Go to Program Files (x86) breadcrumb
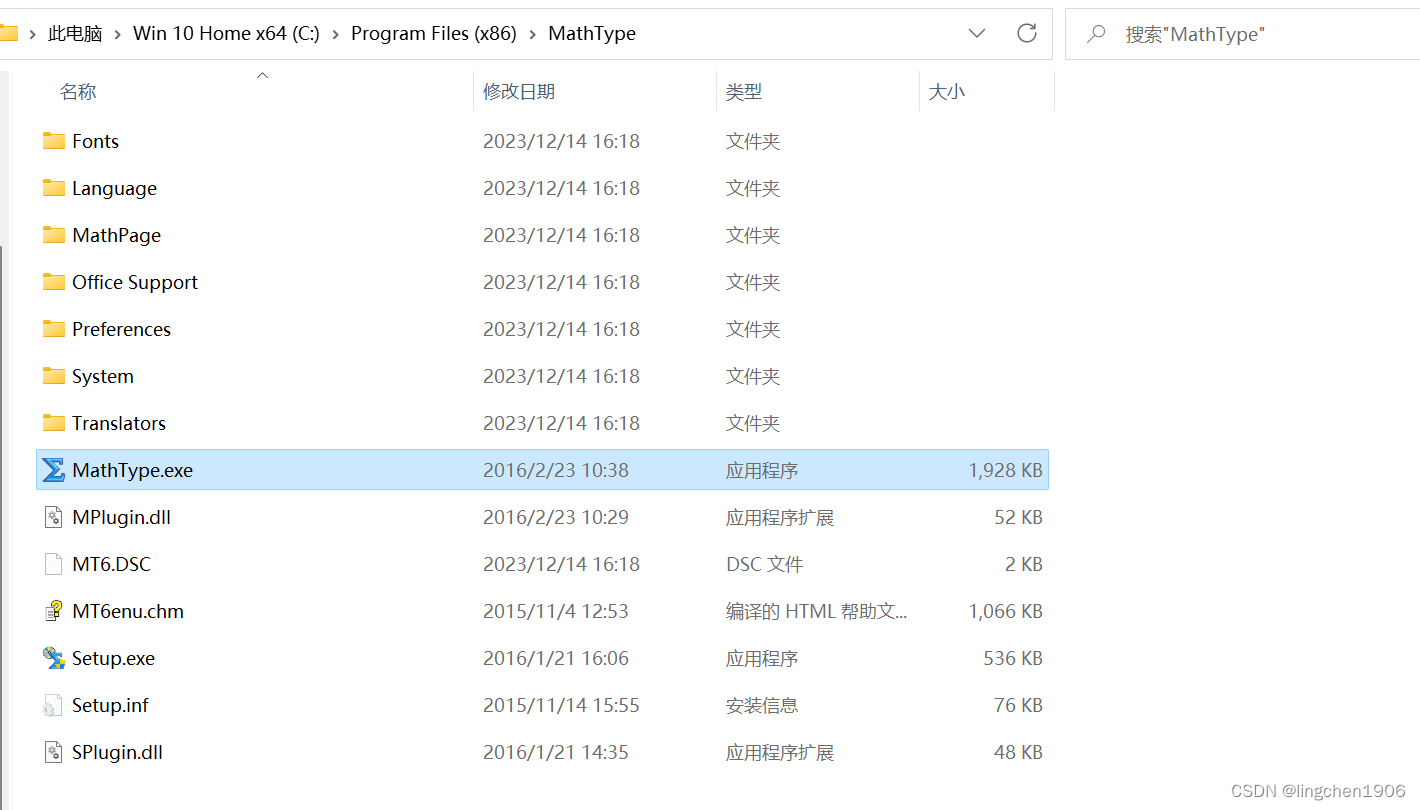Viewport: 1420px width, 810px height. point(434,34)
